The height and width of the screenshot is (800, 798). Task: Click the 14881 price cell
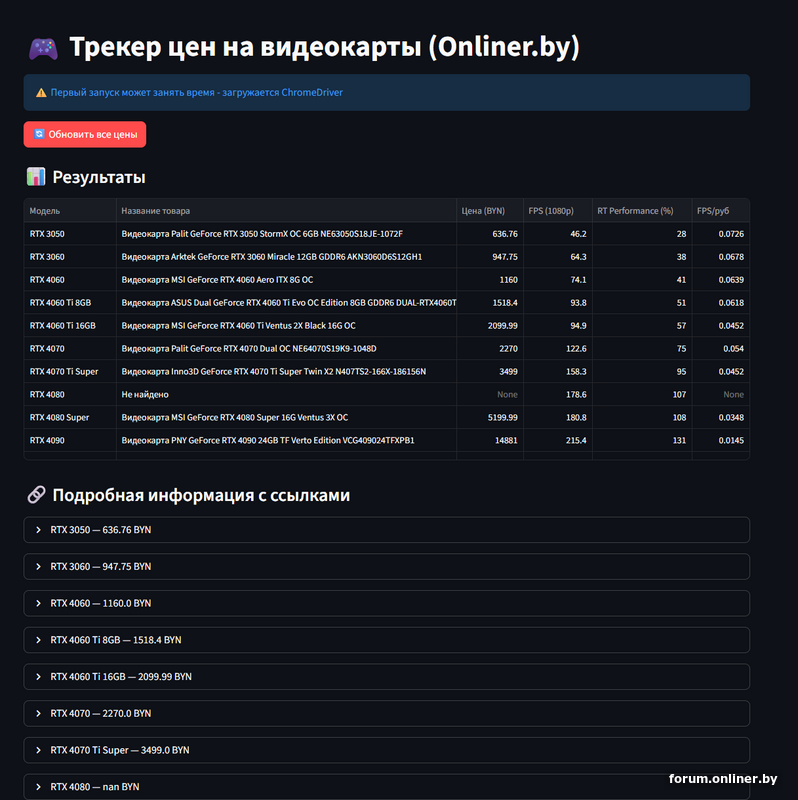point(490,440)
